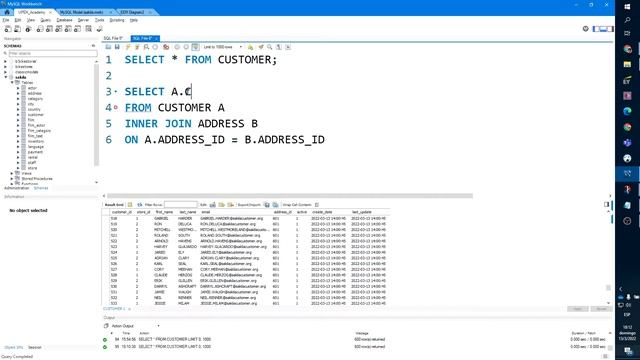Open the object inspector icon in main toolbar
The width and height of the screenshot is (640, 360).
pyautogui.click(x=28, y=29)
